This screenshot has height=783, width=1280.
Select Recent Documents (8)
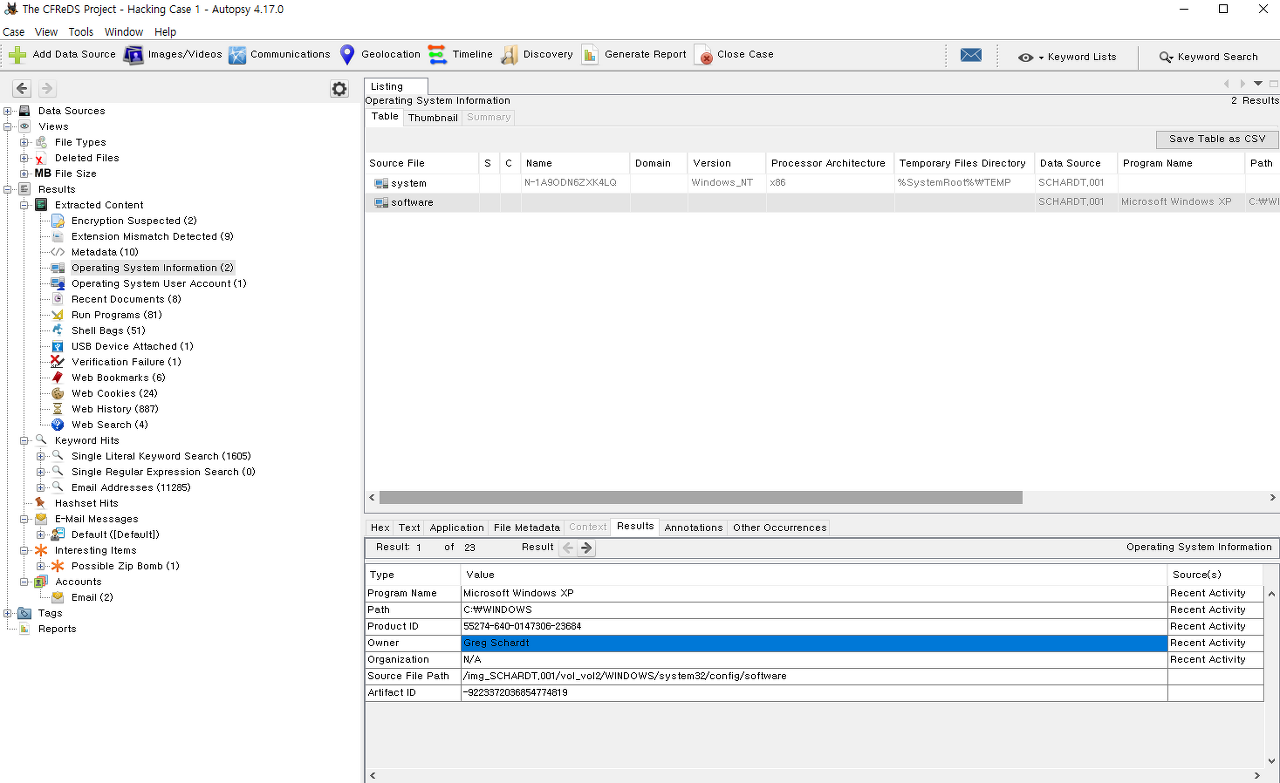point(126,299)
